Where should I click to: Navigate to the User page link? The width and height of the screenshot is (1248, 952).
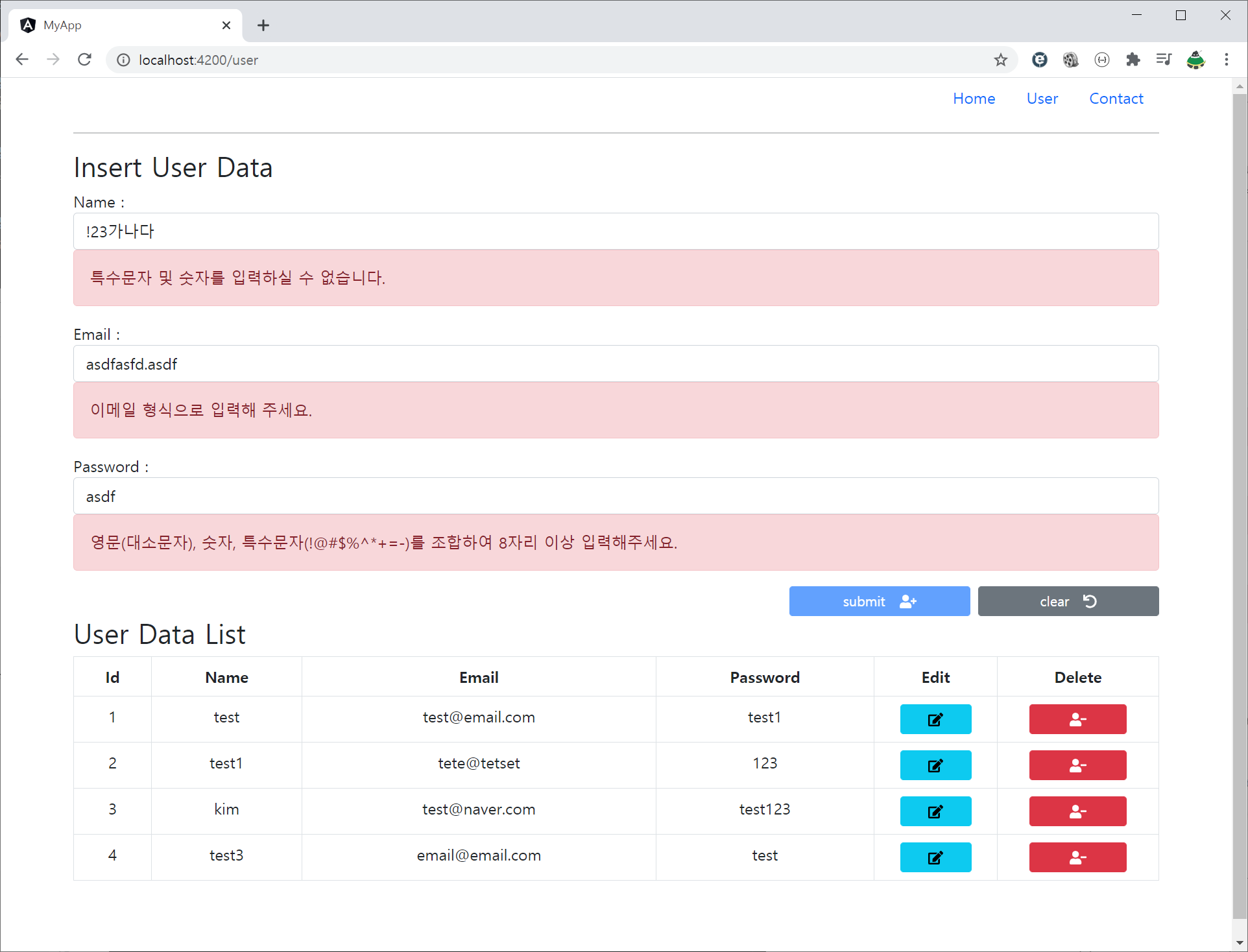1042,99
